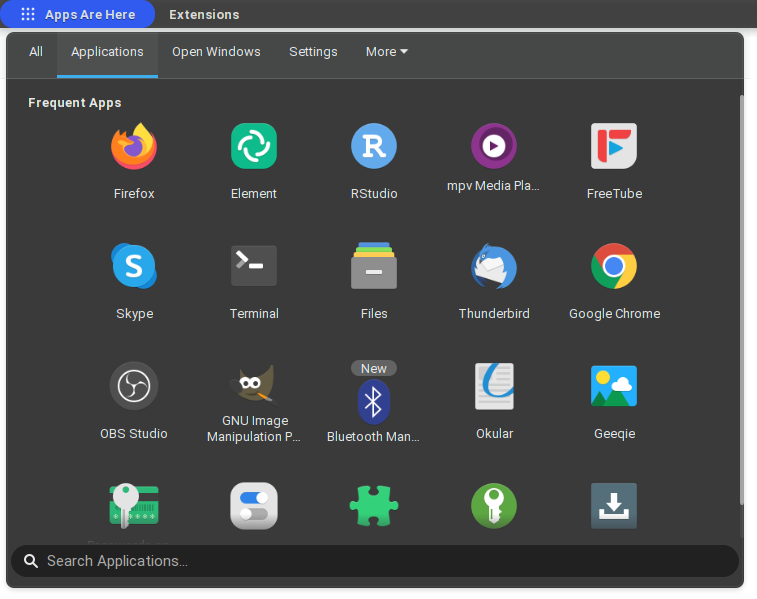Click the Apps Are Here grid icon
757x599 pixels.
coord(28,14)
